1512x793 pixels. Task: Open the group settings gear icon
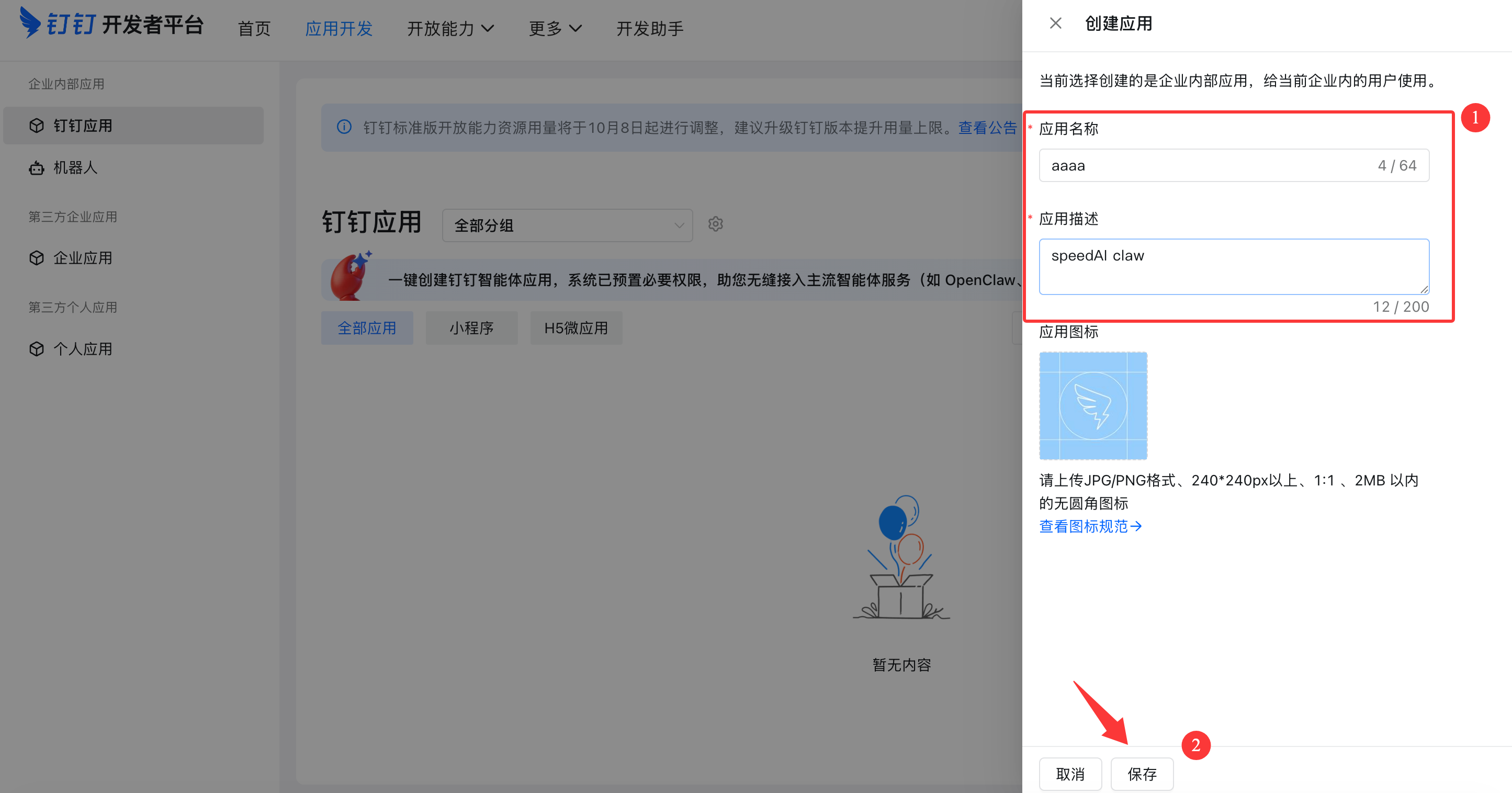(x=715, y=224)
